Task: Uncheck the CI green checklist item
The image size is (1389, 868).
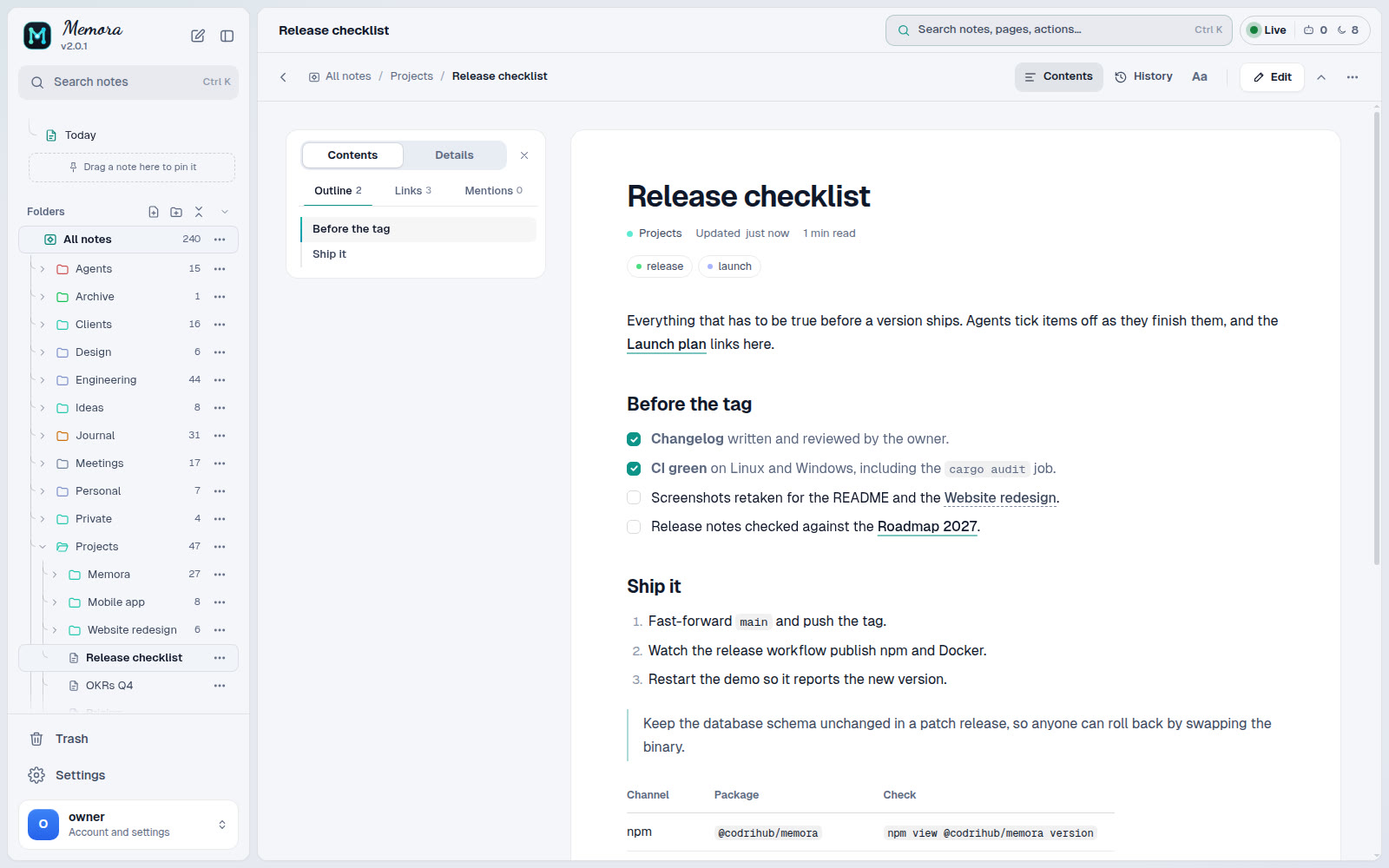Action: click(x=634, y=469)
